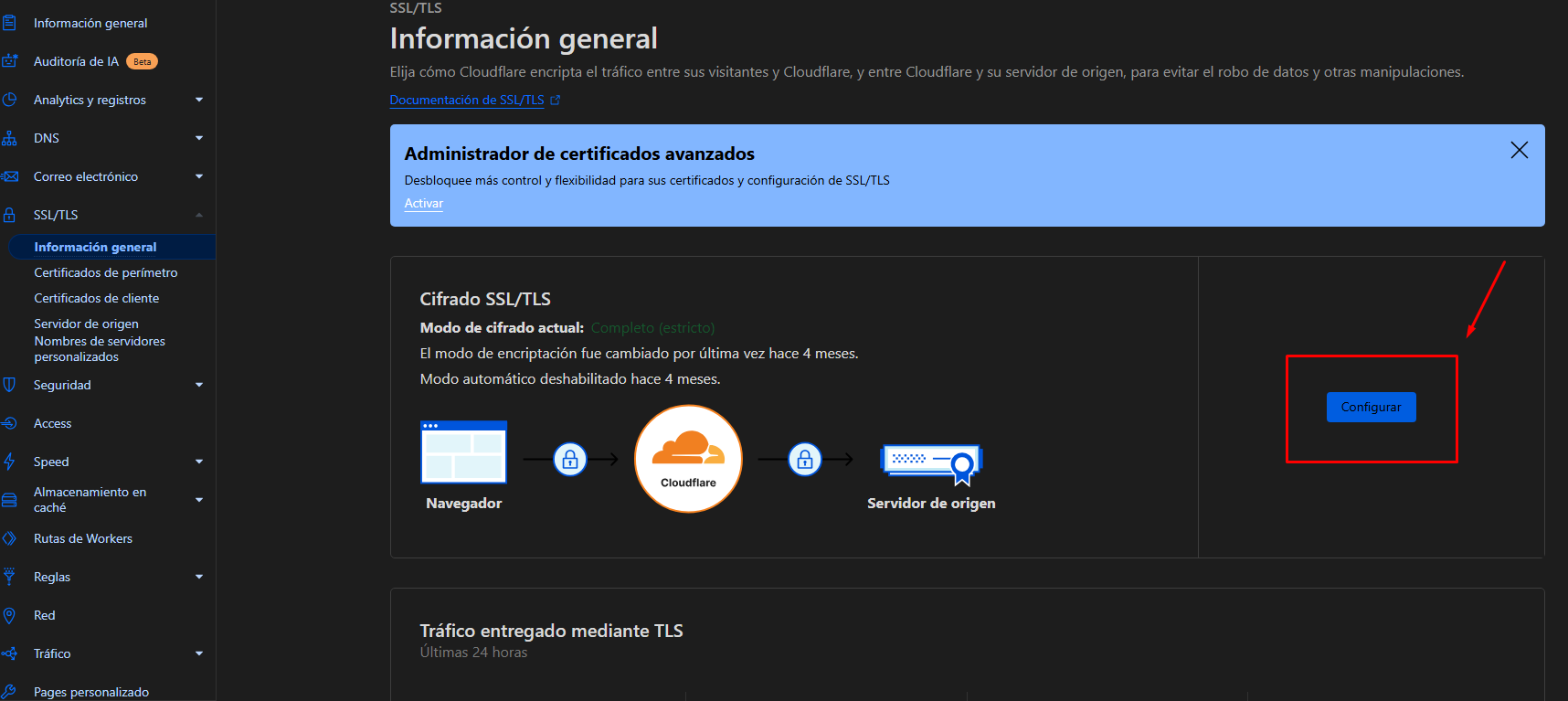Click the Tráfico entregado mediante TLS heading
Viewport: 1568px width, 701px height.
[551, 631]
